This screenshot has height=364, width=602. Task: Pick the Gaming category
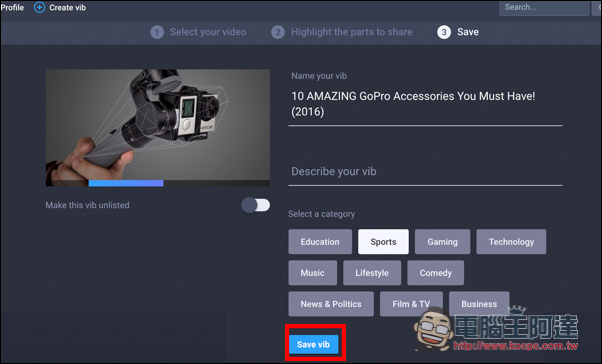pos(442,242)
